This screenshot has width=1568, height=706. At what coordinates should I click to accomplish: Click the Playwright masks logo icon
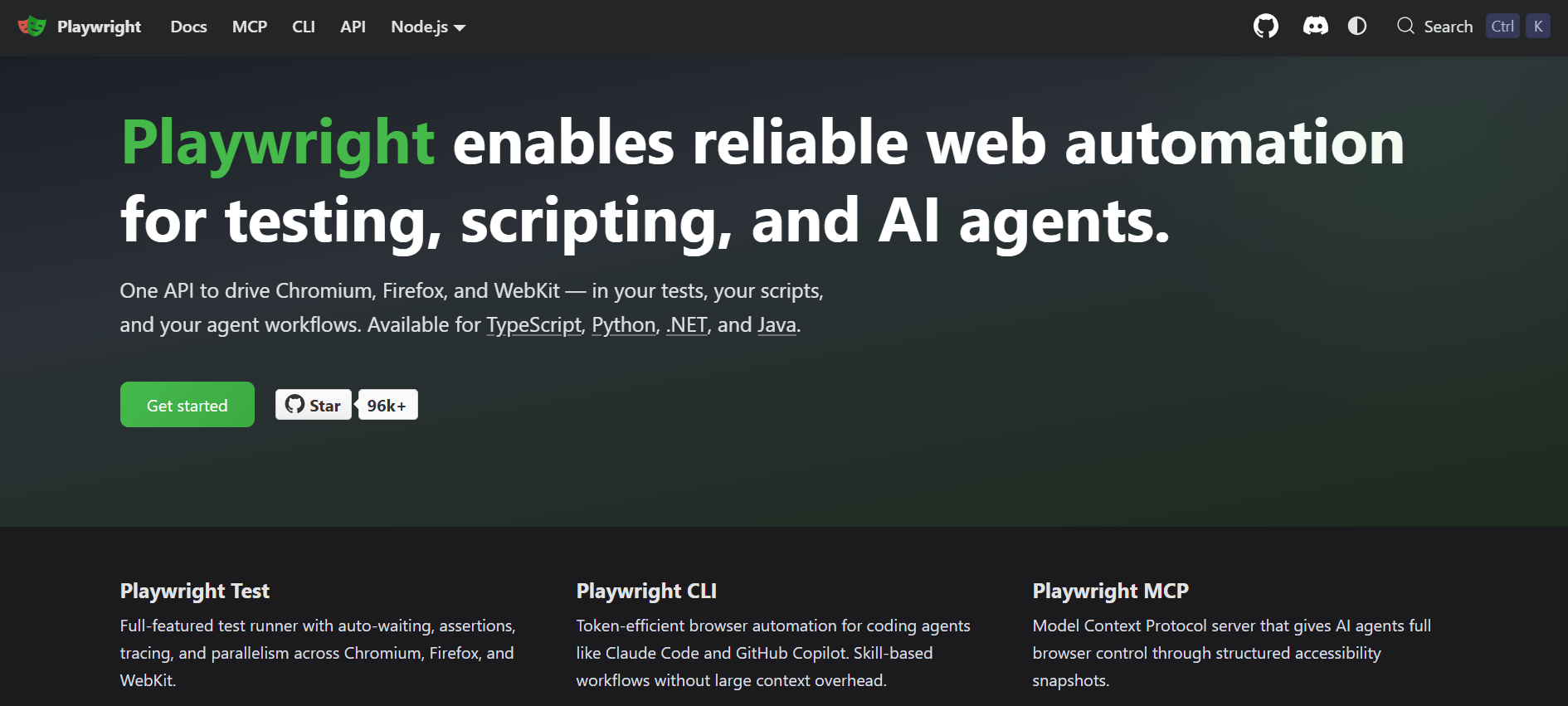(x=32, y=27)
